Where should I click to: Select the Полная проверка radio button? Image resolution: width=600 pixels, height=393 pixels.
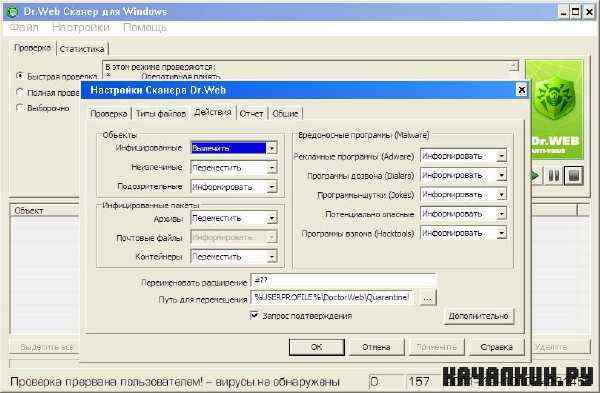[x=20, y=92]
